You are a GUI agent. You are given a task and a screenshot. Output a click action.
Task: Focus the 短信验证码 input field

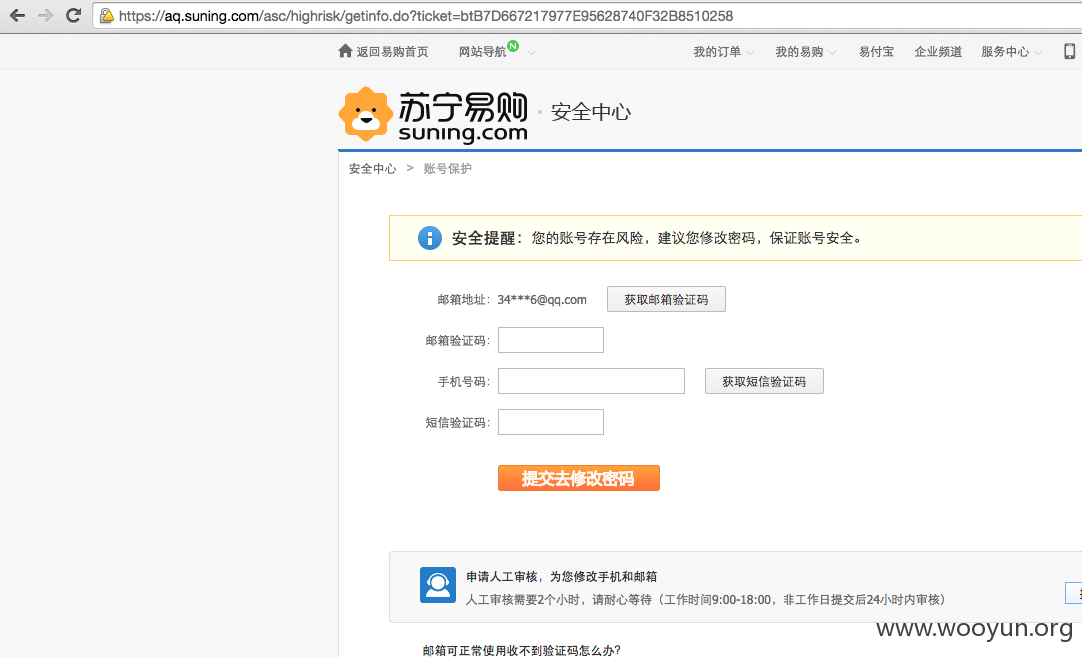(551, 422)
